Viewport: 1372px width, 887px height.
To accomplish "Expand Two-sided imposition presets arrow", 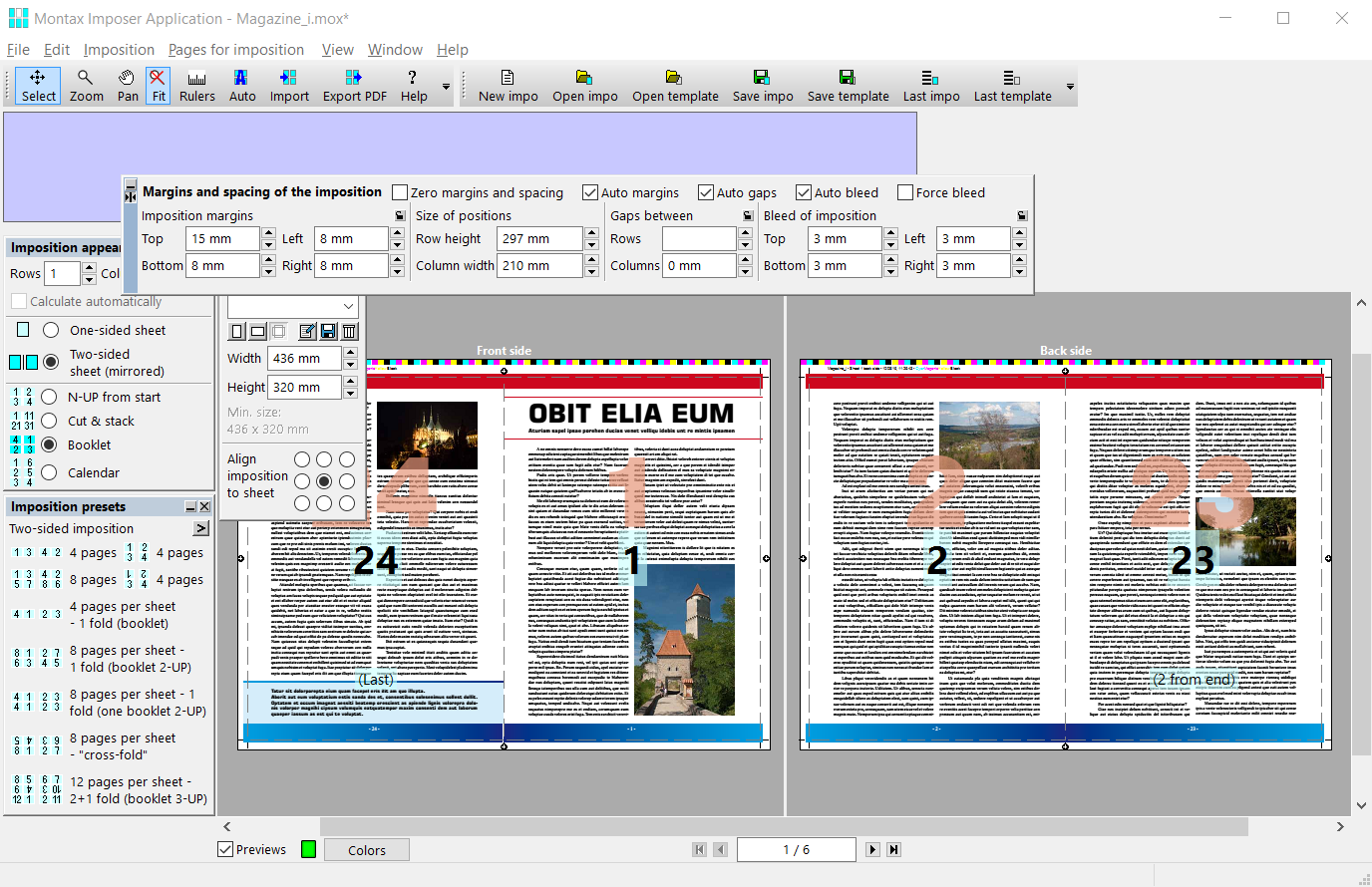I will point(201,528).
